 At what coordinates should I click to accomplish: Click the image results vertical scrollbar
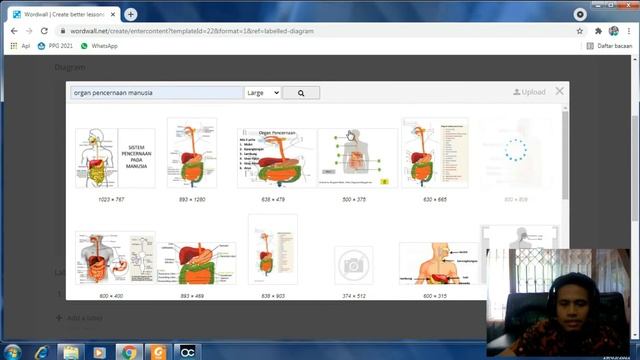tap(565, 155)
